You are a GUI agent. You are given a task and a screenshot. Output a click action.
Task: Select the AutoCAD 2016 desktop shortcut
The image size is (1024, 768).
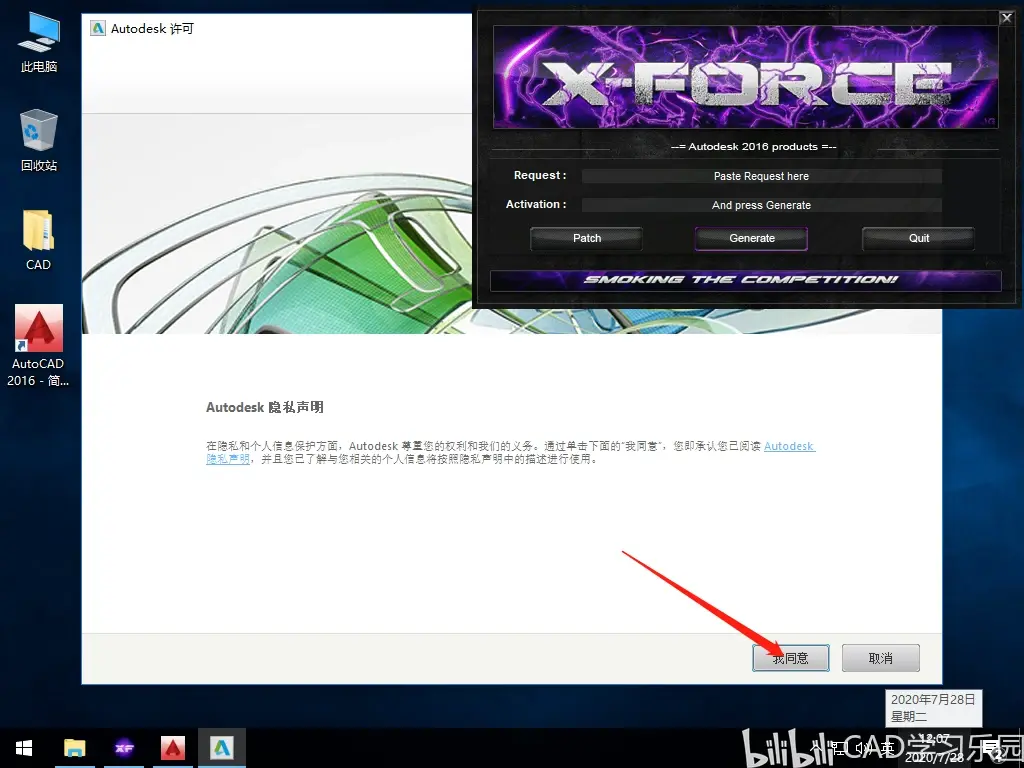click(39, 345)
